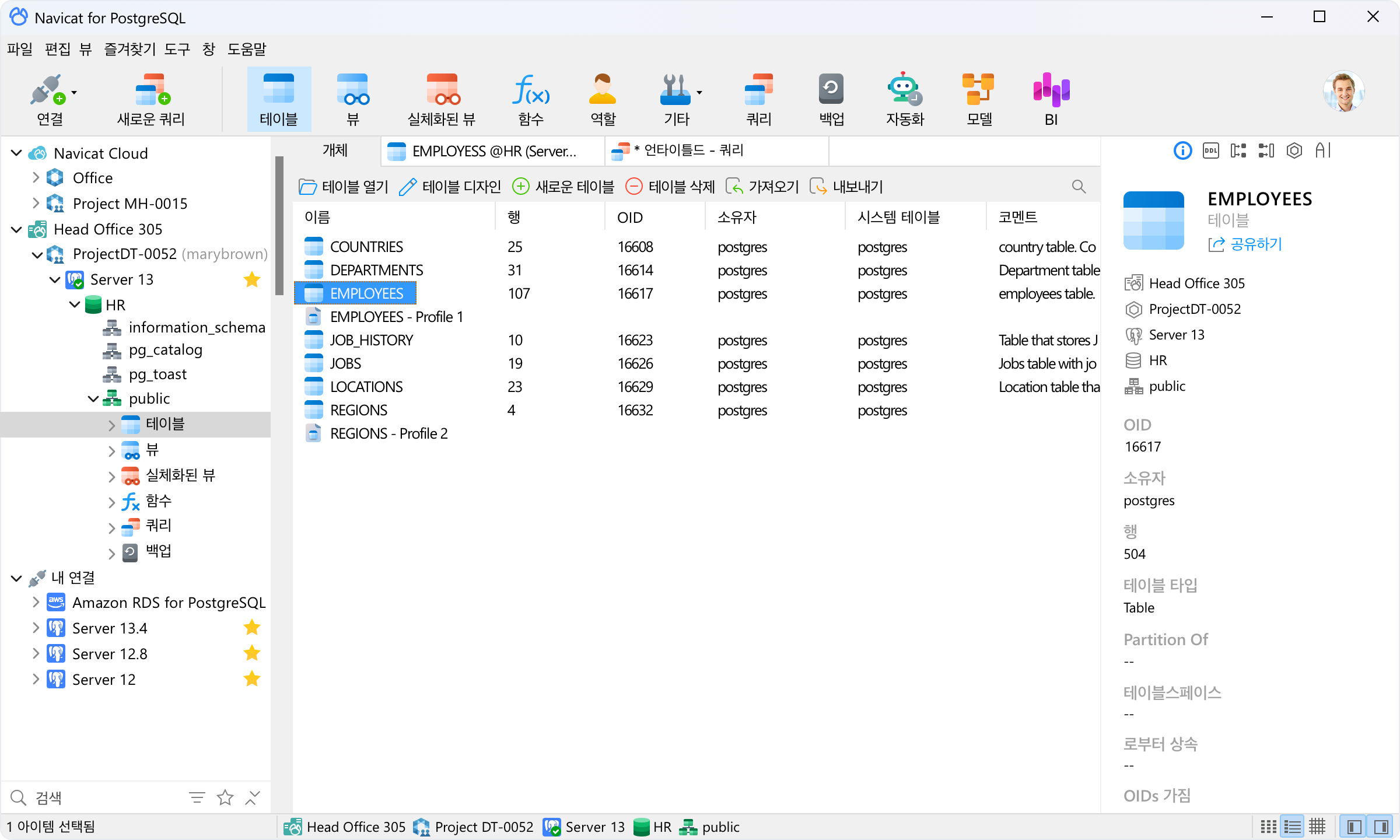Open the View (뷰) toolbar icon
The width and height of the screenshot is (1400, 840).
pyautogui.click(x=353, y=90)
